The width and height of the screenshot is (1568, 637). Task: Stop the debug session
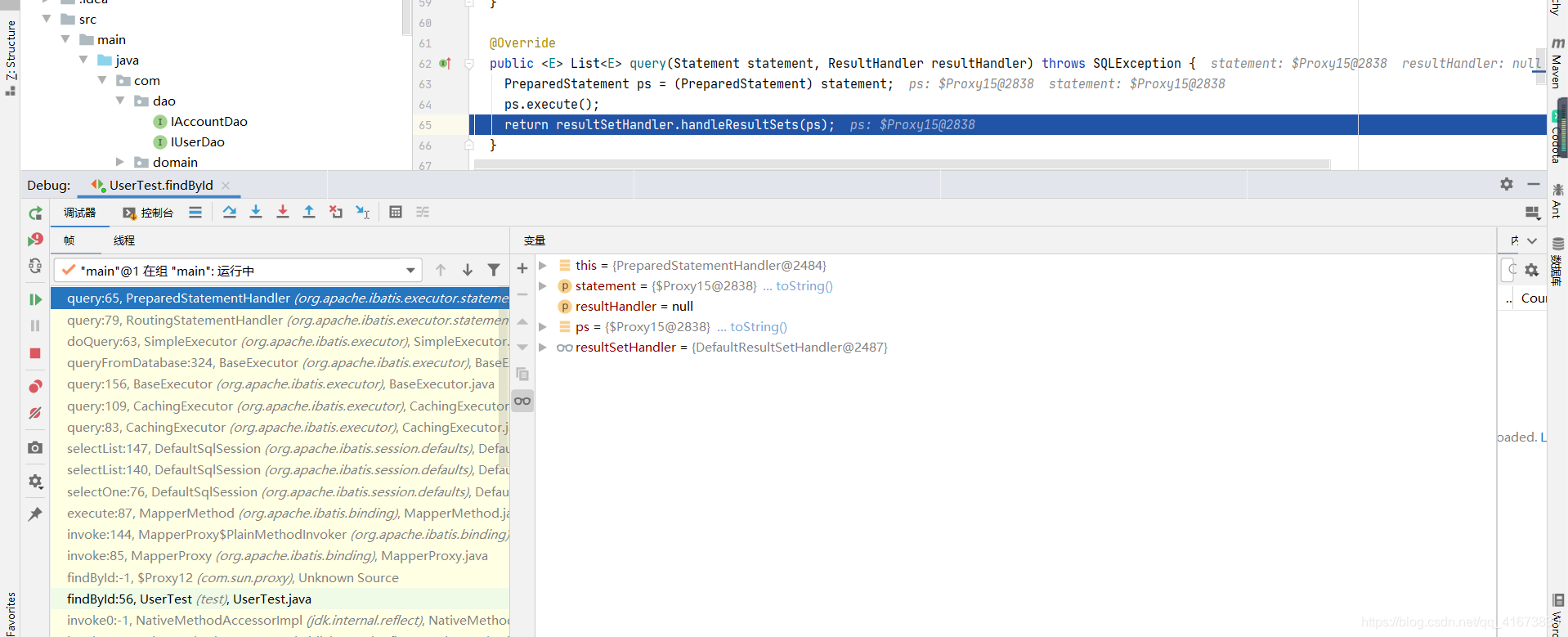35,353
